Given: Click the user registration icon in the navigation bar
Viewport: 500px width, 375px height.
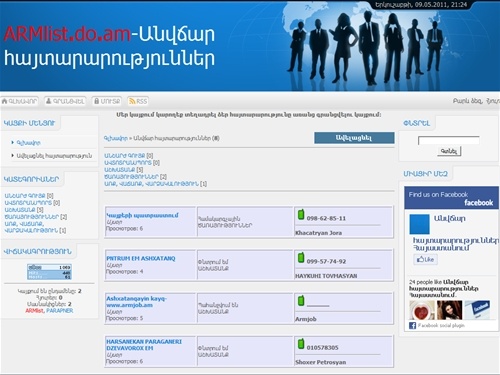Looking at the screenshot, I should [48, 101].
